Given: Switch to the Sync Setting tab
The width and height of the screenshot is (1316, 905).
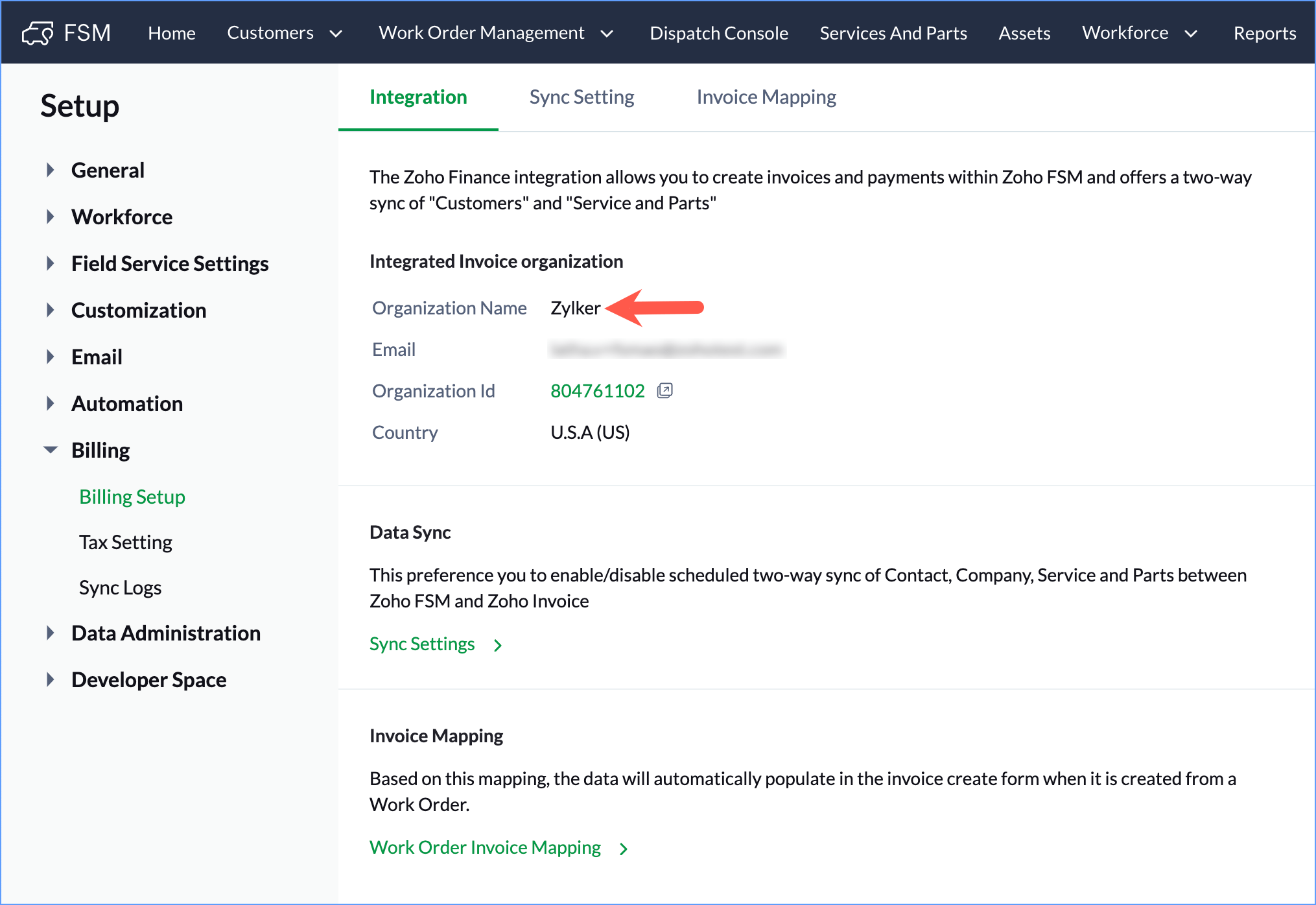Looking at the screenshot, I should [582, 97].
